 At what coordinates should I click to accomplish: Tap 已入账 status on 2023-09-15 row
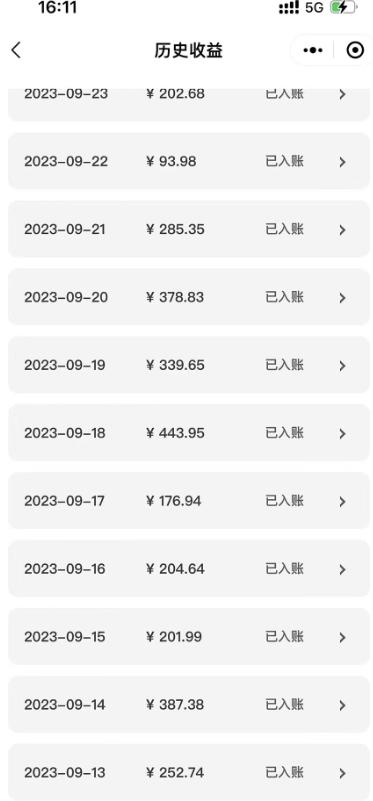[285, 637]
